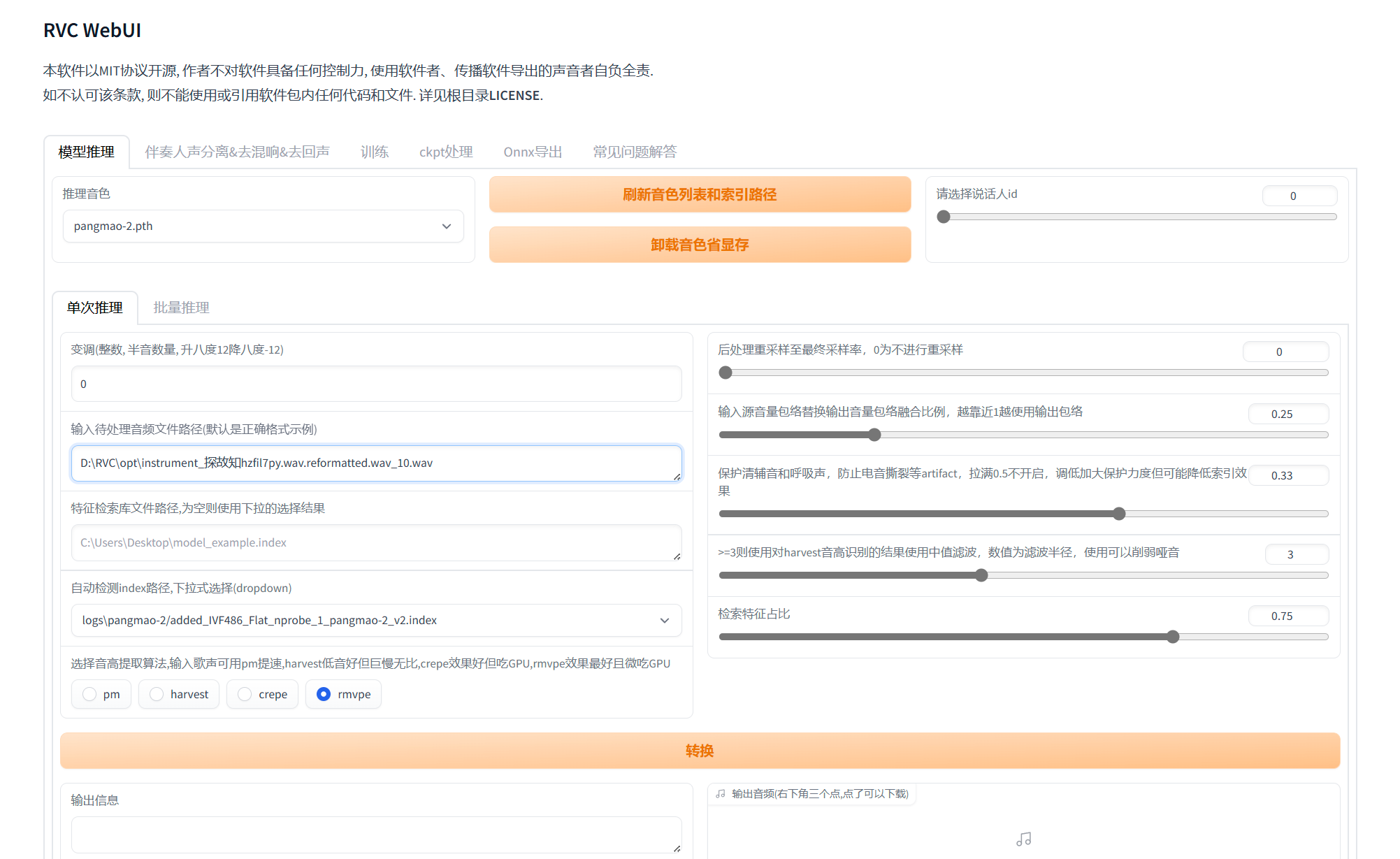Click the 检索特征占比 number box showing 0.75
The image size is (1400, 859).
click(1288, 616)
